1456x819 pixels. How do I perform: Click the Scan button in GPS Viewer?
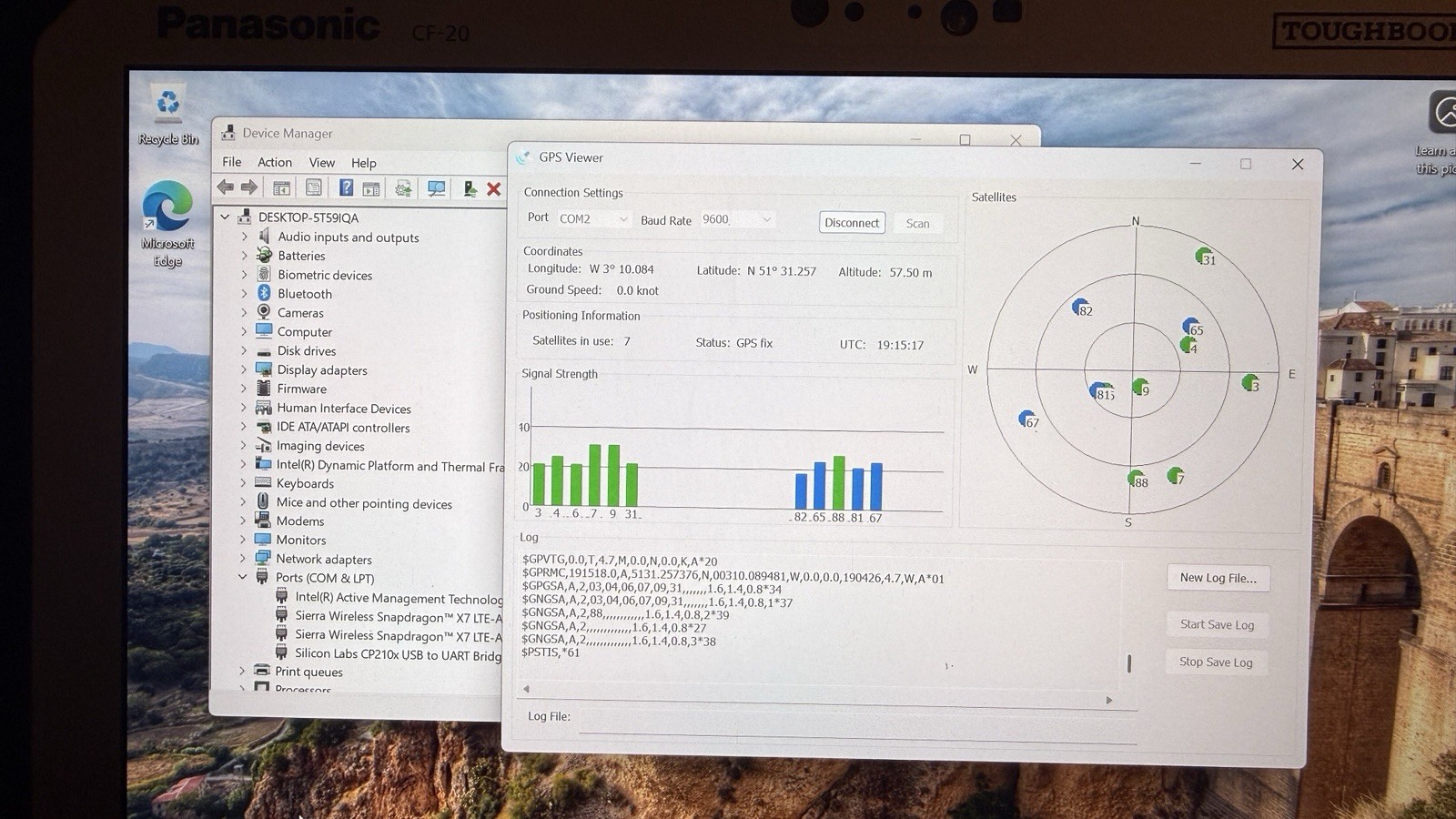click(x=917, y=224)
